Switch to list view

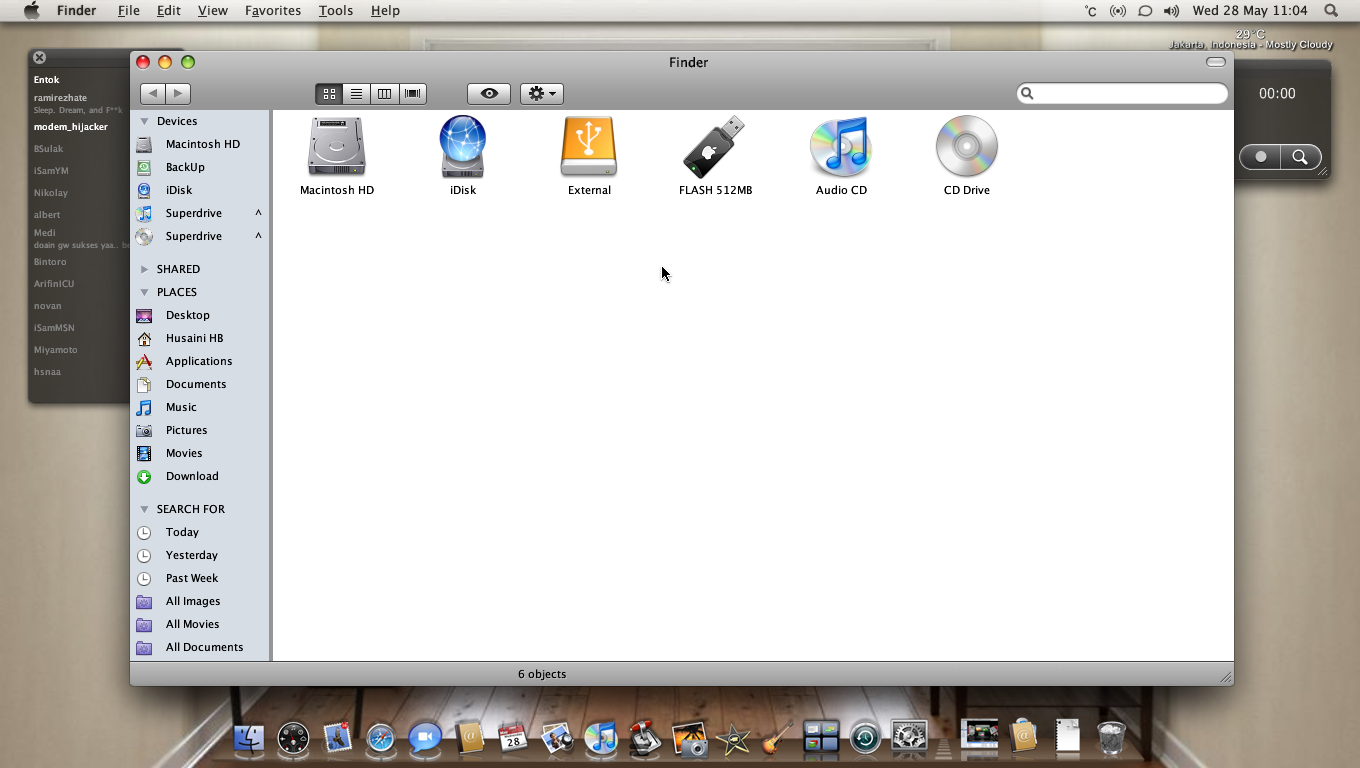pos(356,94)
